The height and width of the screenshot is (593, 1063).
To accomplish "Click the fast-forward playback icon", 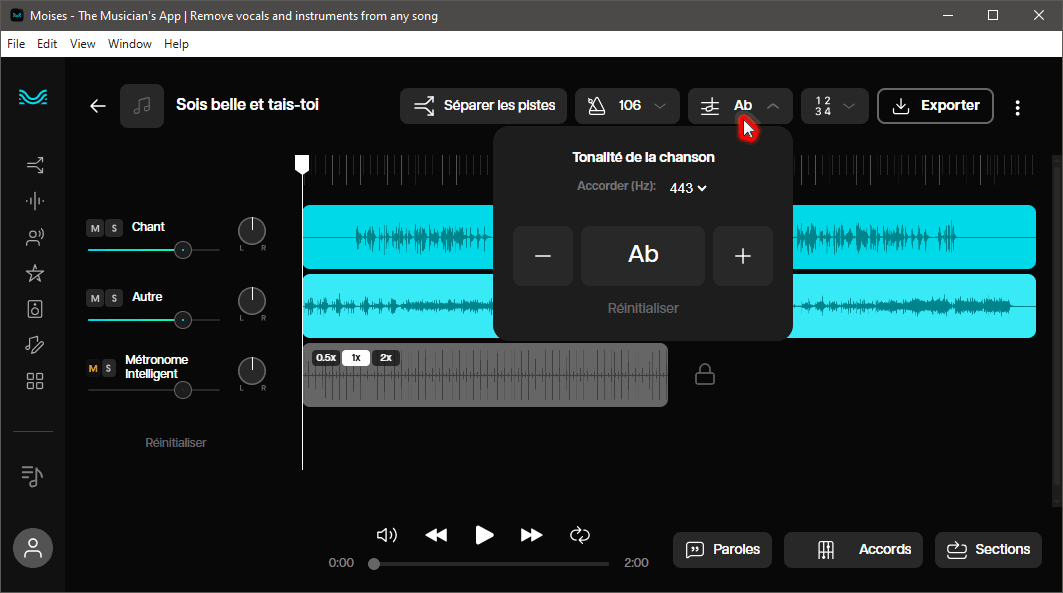I will 532,535.
